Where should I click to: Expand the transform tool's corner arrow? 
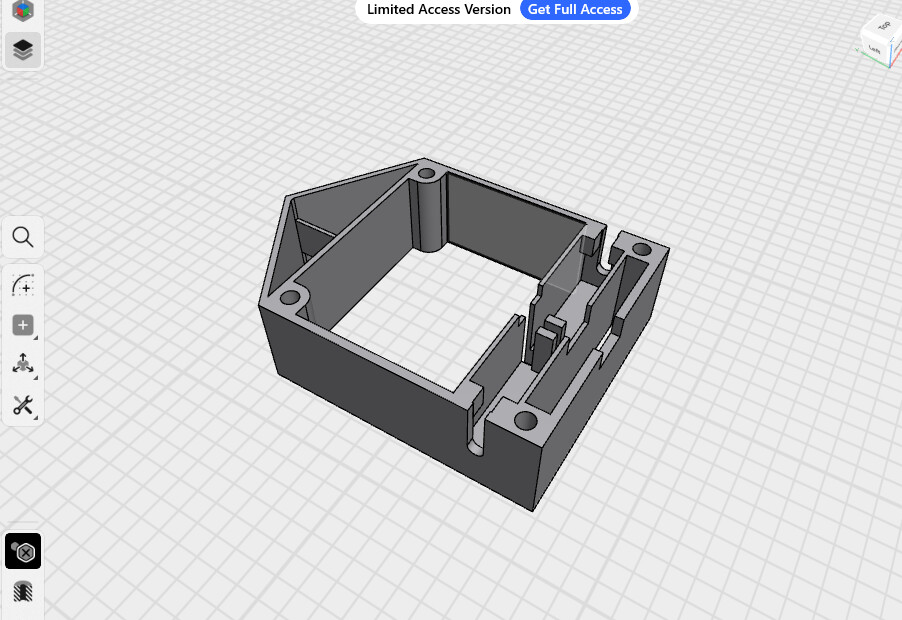(36, 378)
